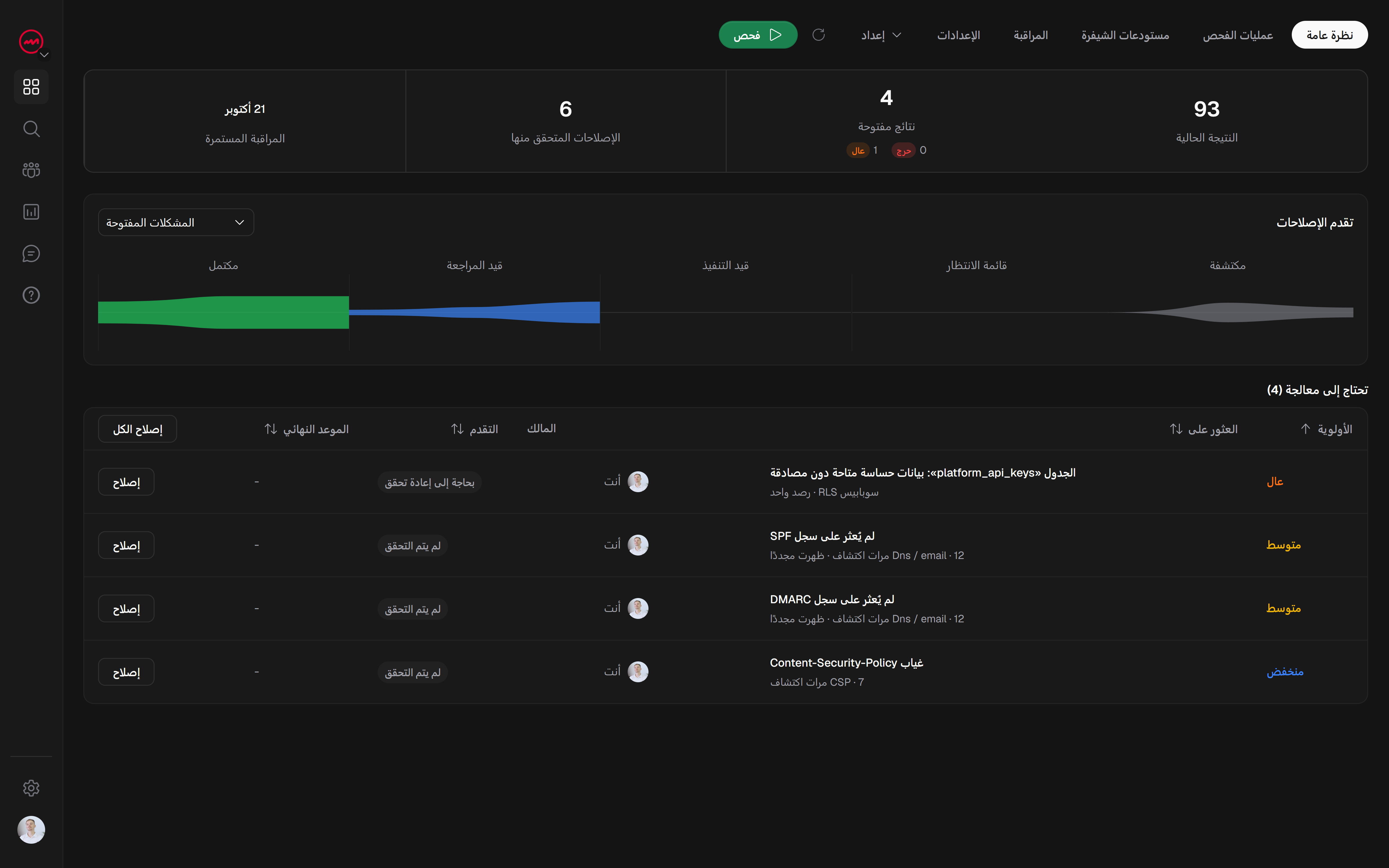Open the help question mark icon
This screenshot has width=1389, height=868.
coord(31,295)
